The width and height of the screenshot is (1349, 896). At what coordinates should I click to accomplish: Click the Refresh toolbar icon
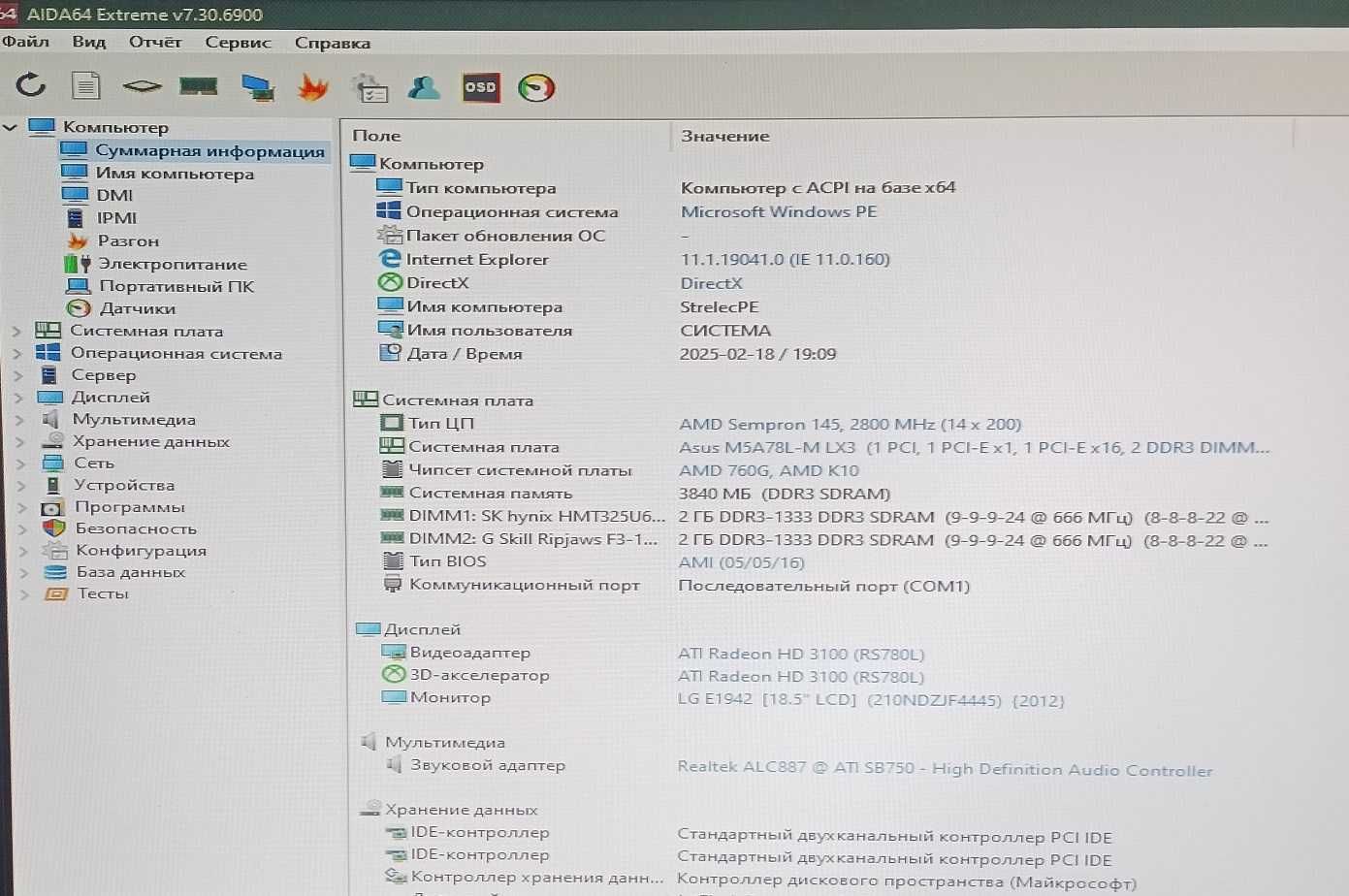pos(31,86)
